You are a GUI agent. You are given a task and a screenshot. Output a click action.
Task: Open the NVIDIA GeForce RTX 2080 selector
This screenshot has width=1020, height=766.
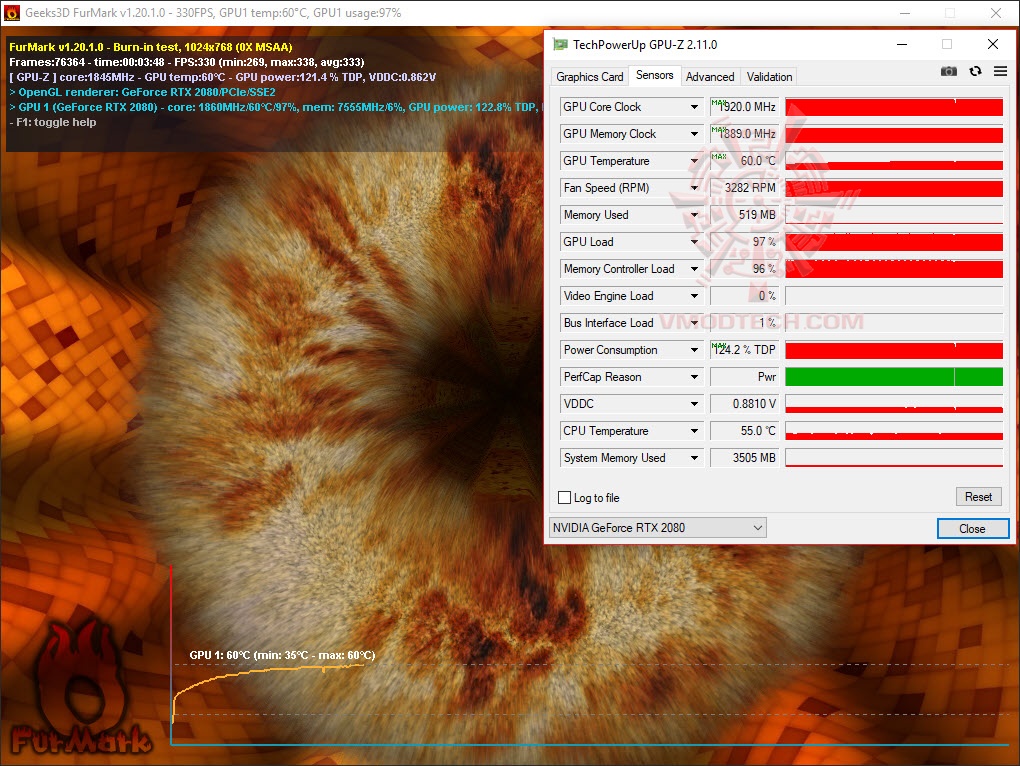[658, 527]
